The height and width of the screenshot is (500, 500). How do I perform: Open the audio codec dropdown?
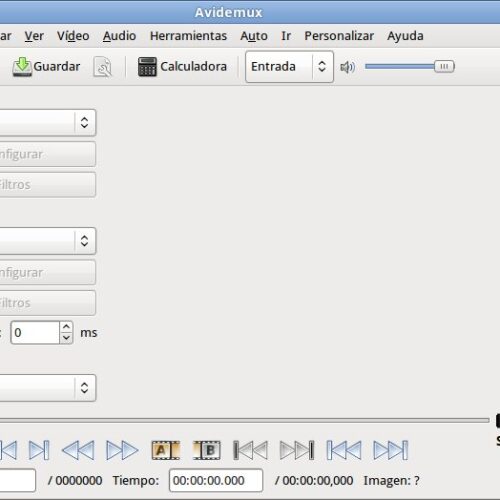48,241
